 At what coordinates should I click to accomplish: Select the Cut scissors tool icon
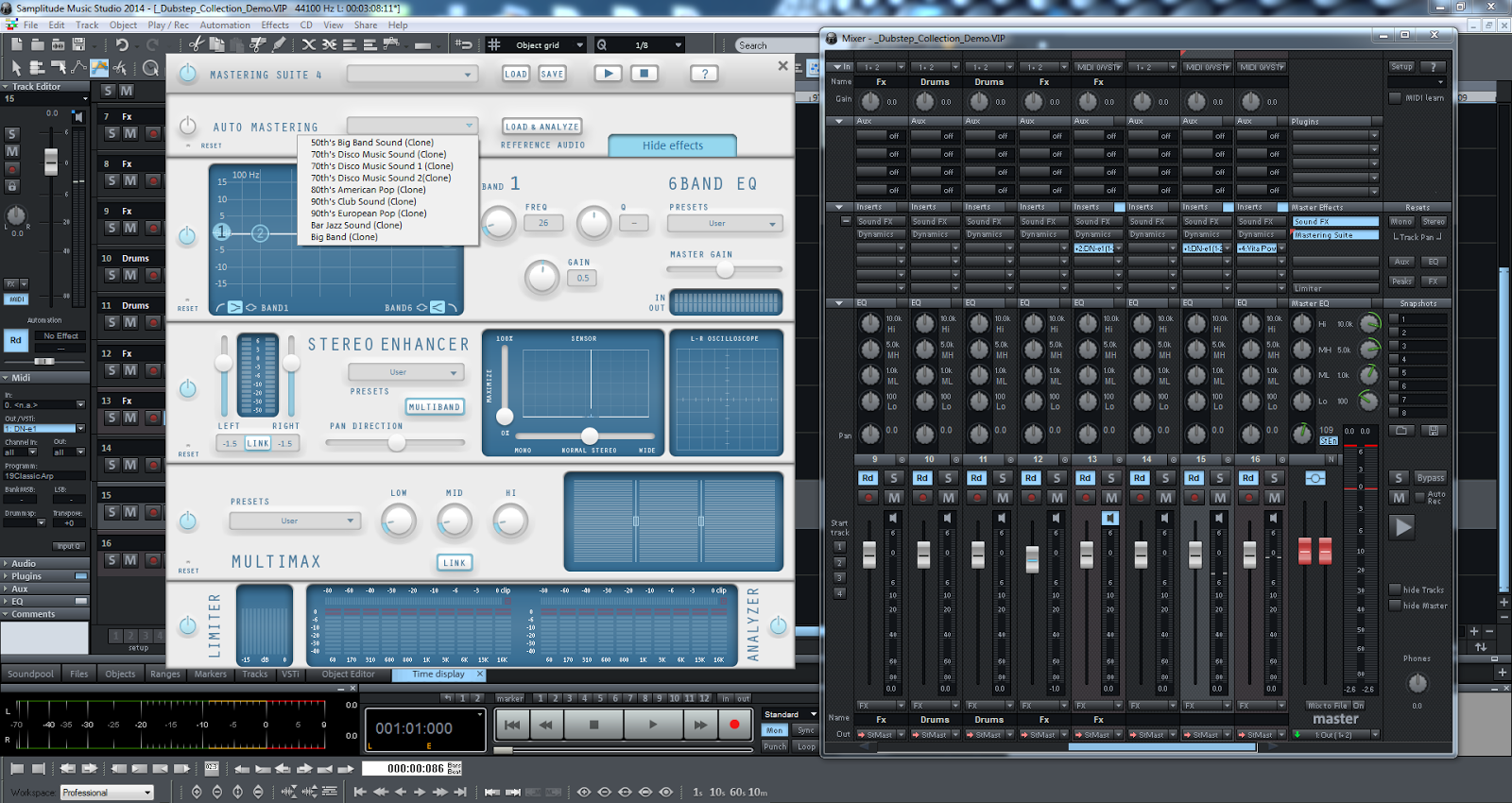(196, 44)
